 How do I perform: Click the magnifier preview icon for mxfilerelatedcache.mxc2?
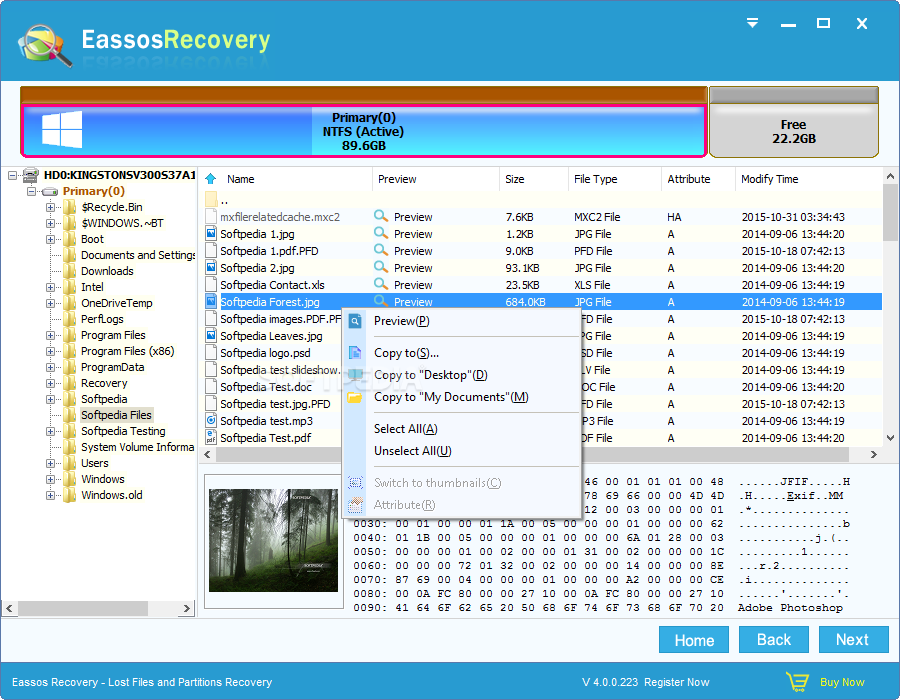(381, 216)
